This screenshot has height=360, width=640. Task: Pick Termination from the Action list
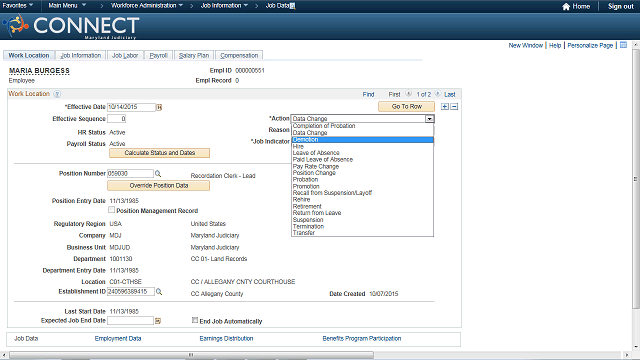click(362, 226)
